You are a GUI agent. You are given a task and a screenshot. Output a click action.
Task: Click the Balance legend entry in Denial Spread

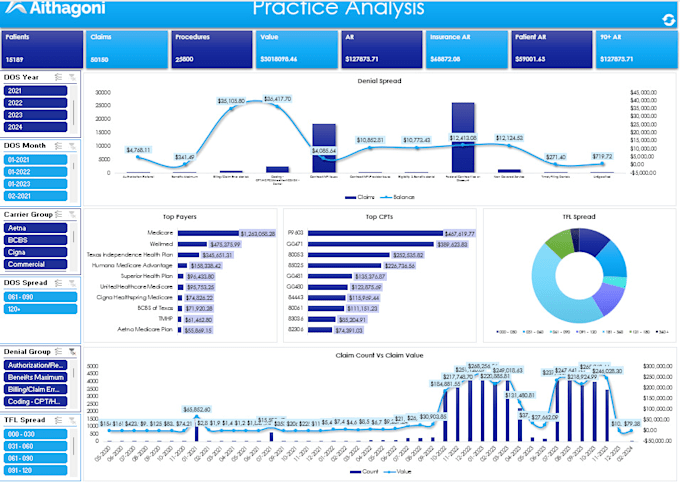click(397, 197)
